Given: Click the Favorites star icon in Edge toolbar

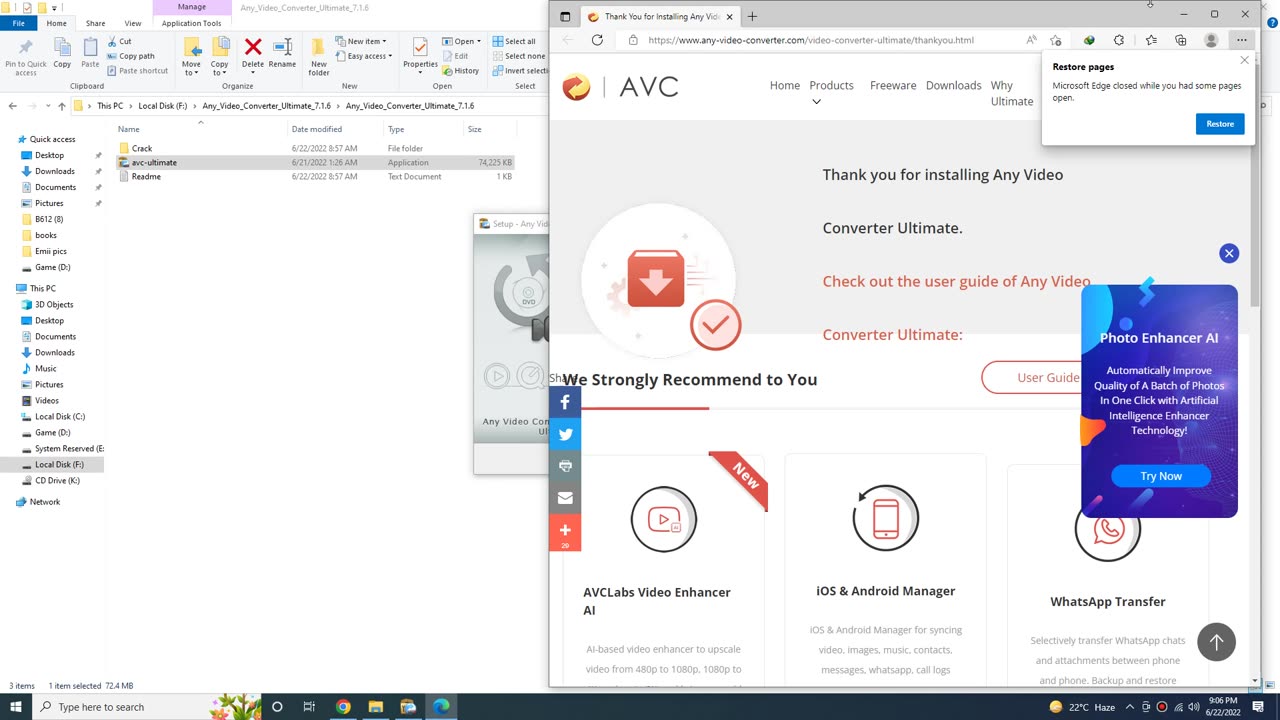Looking at the screenshot, I should click(x=1151, y=40).
